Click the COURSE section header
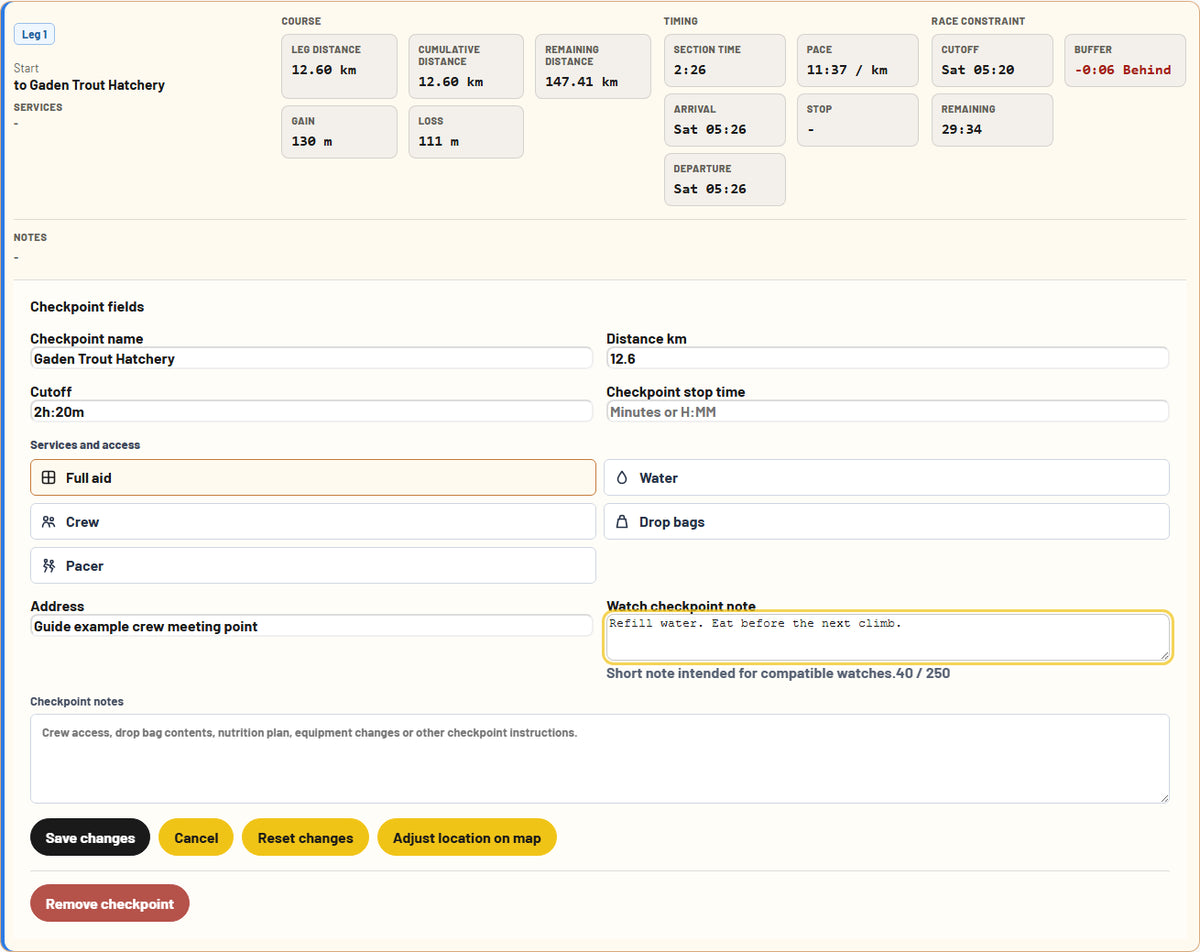The height and width of the screenshot is (952, 1200). pos(301,21)
